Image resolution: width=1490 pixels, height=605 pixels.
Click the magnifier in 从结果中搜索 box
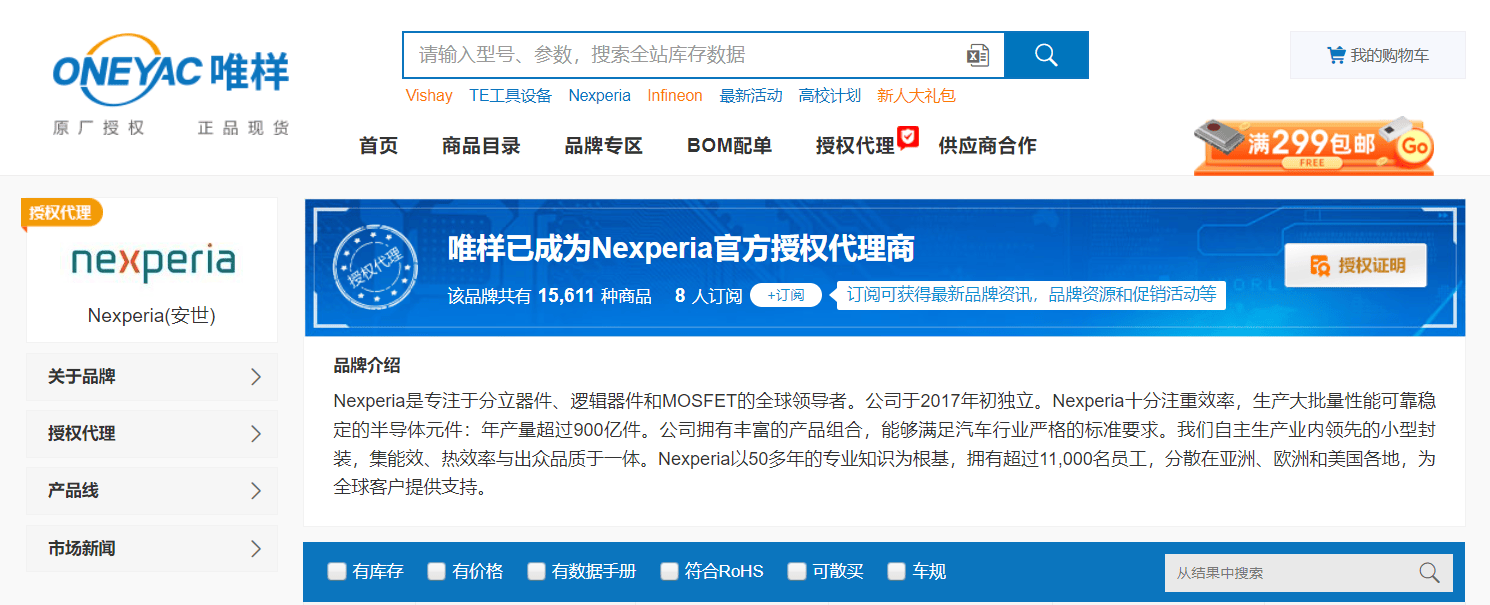click(x=1430, y=573)
